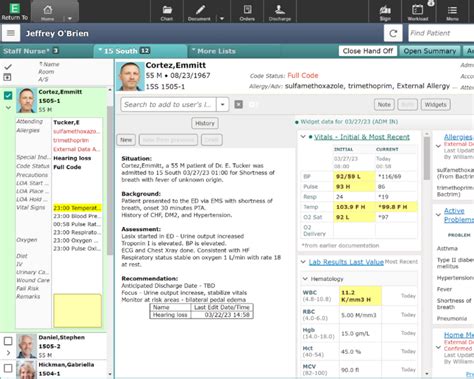Click the yellow Remarks box
Viewport: 474px width, 379px height.
(x=77, y=310)
